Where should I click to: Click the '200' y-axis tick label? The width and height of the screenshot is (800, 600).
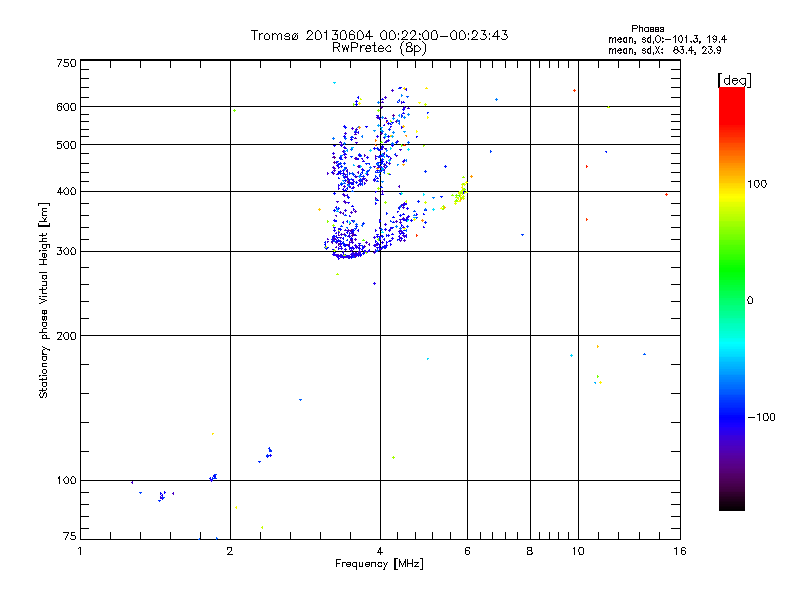[x=66, y=336]
